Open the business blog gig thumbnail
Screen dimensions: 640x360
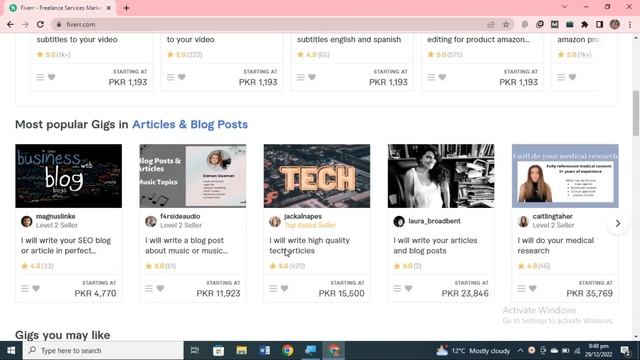[69, 176]
